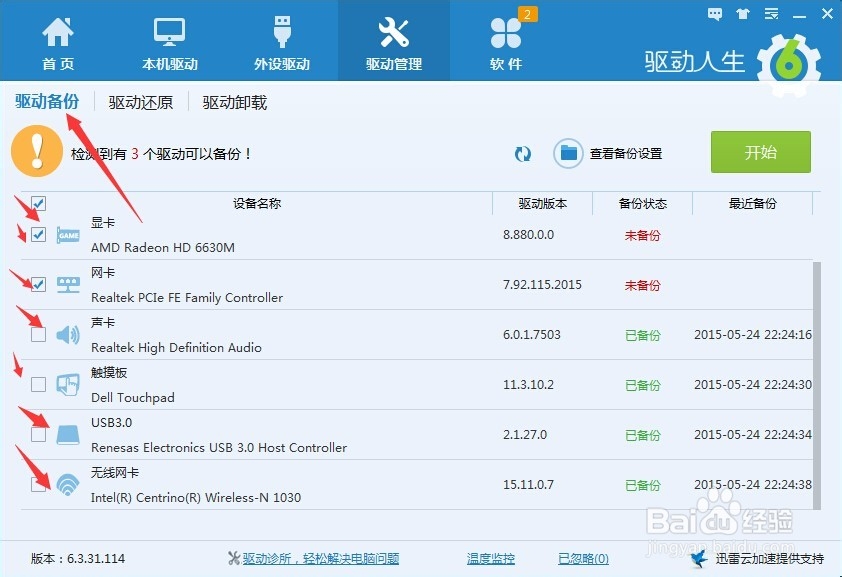
Task: Click the yellow warning exclamation badge
Action: pyautogui.click(x=37, y=153)
